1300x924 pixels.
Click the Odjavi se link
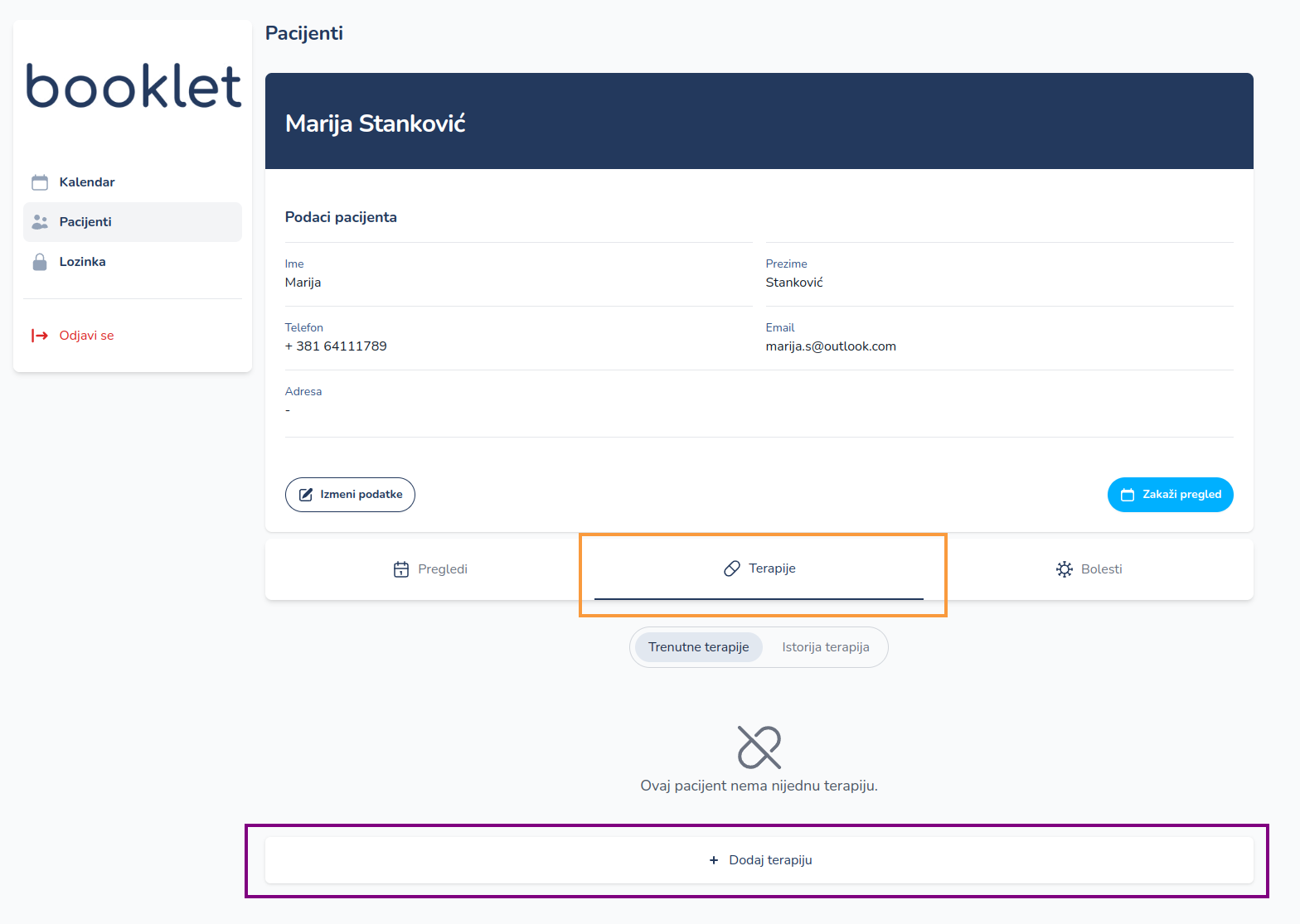tap(86, 336)
